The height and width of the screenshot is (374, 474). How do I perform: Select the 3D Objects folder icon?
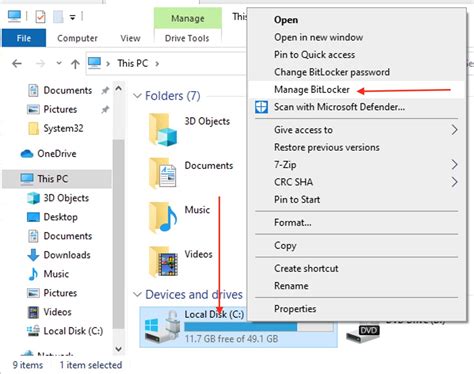(163, 130)
